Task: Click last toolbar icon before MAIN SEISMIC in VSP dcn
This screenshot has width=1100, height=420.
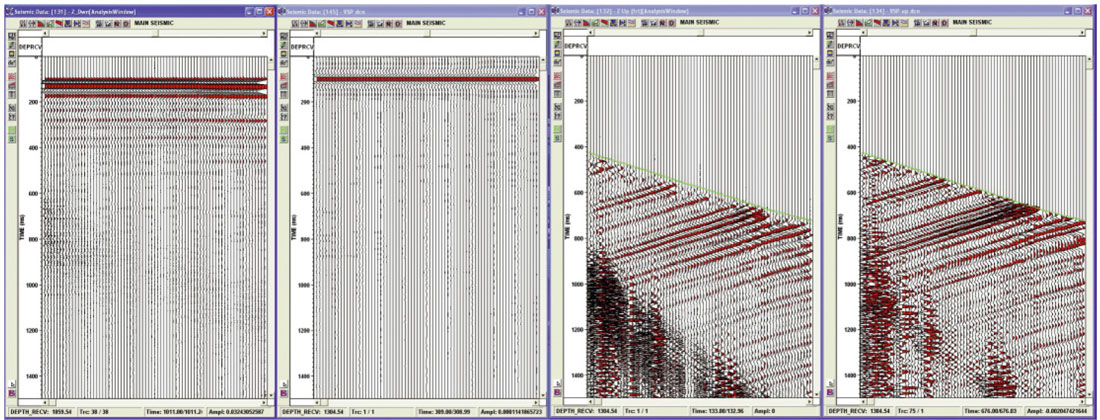Action: 400,22
